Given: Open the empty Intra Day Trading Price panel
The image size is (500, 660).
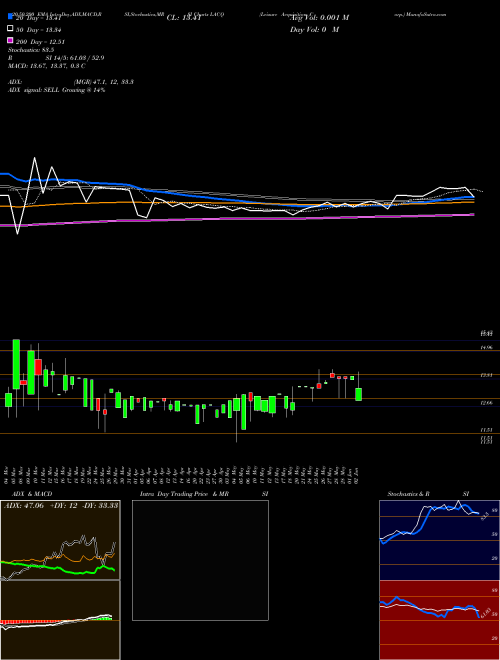Looking at the screenshot, I should click(x=200, y=560).
